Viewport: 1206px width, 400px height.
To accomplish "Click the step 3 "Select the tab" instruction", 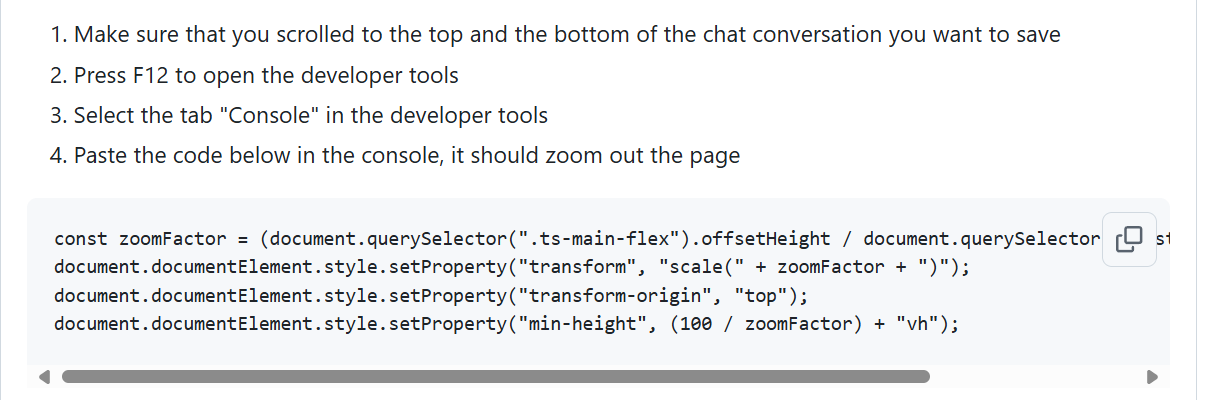I will [310, 116].
